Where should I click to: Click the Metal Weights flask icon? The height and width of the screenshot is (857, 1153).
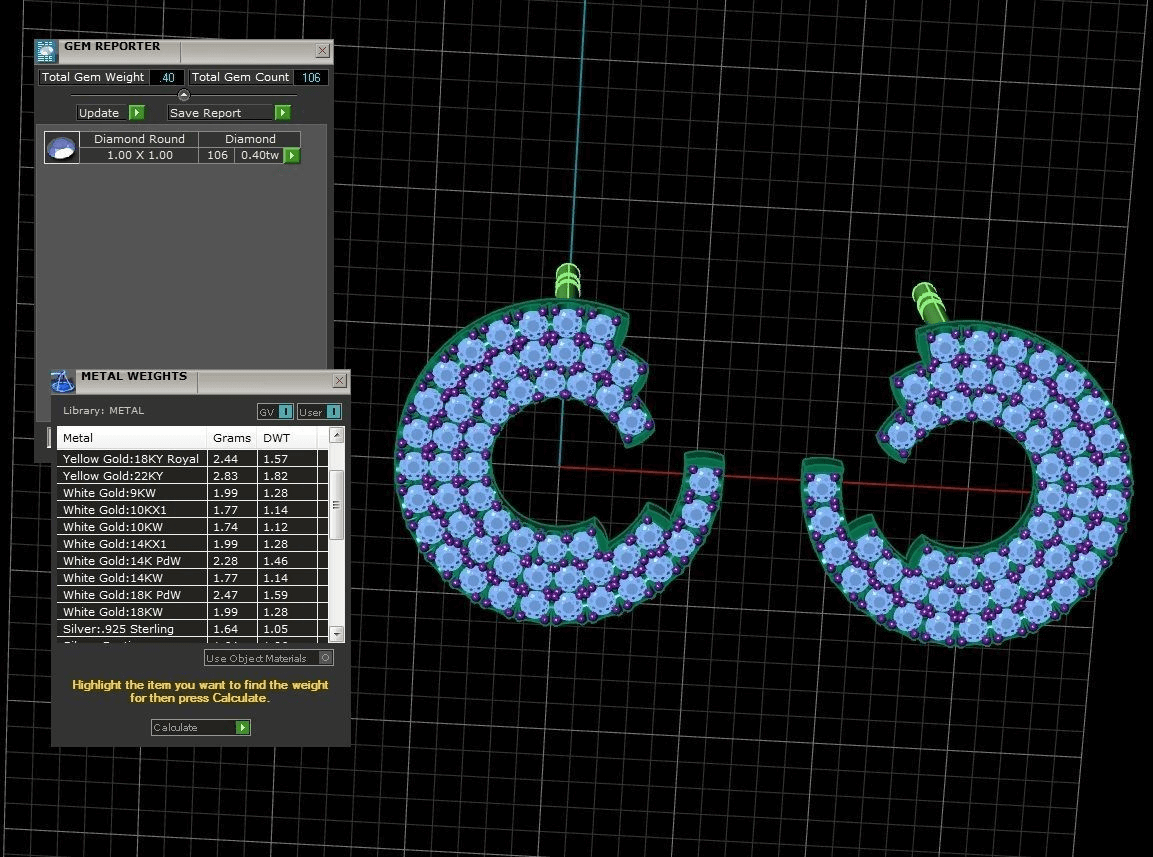click(63, 381)
